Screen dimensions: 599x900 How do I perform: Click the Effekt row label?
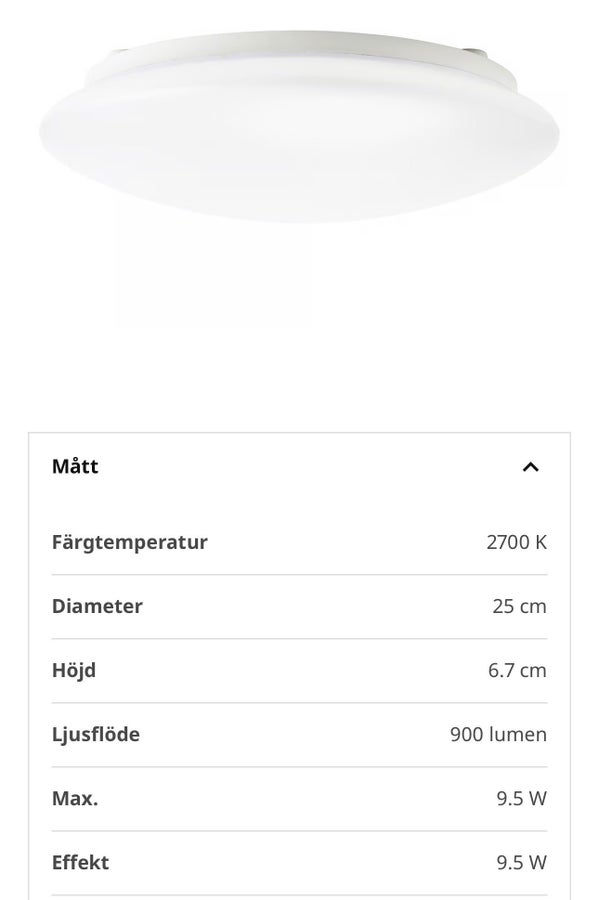tap(80, 863)
